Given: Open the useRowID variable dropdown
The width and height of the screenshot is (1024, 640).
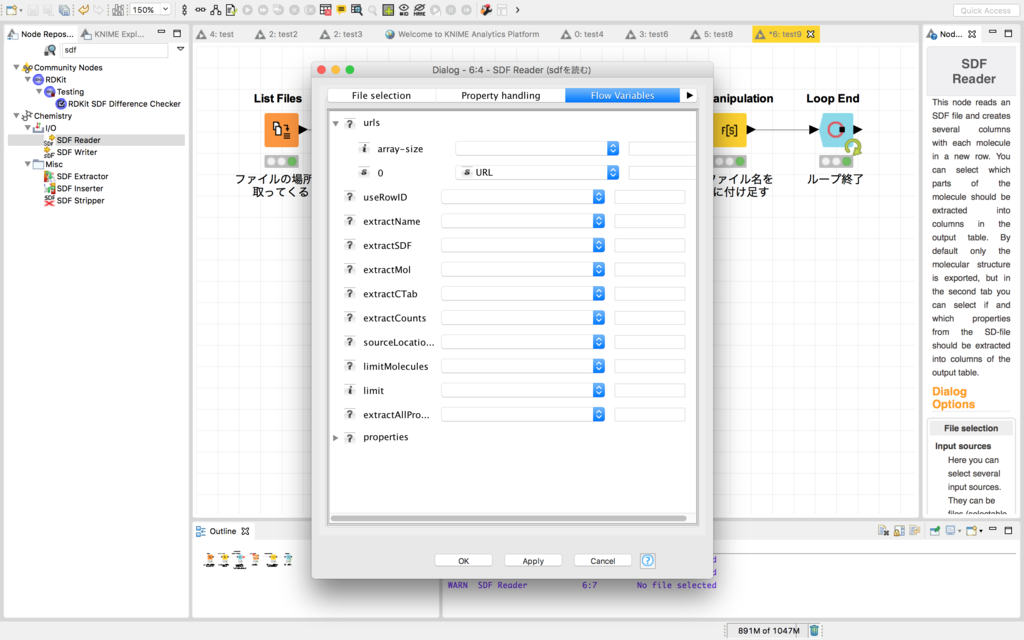Looking at the screenshot, I should (598, 197).
